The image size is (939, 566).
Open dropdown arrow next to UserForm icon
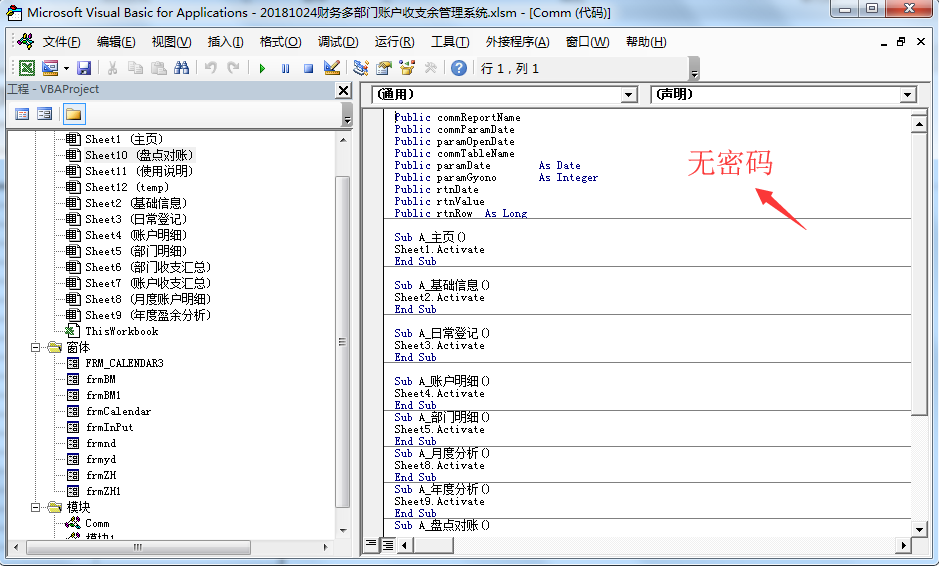(x=66, y=68)
